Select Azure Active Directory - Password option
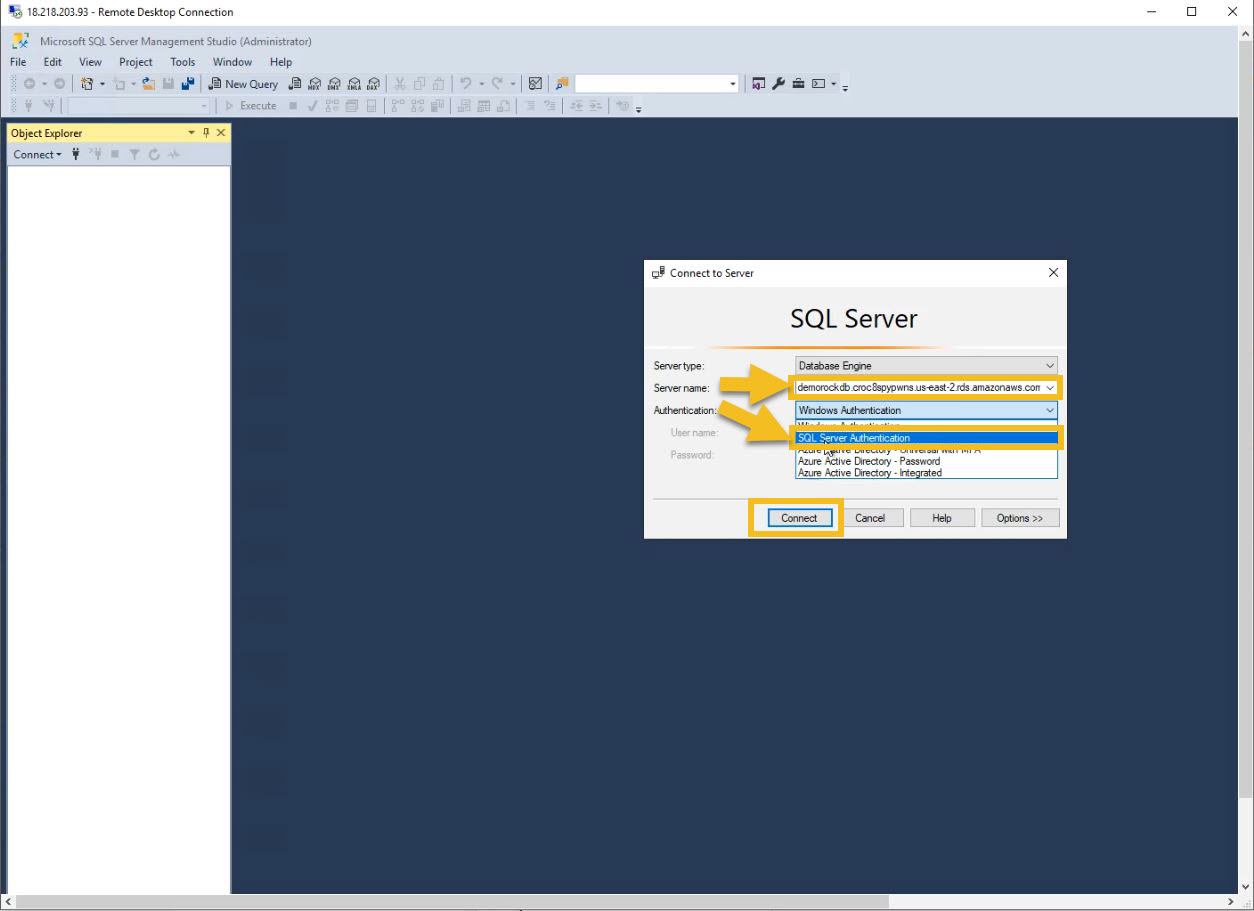 pyautogui.click(x=926, y=461)
